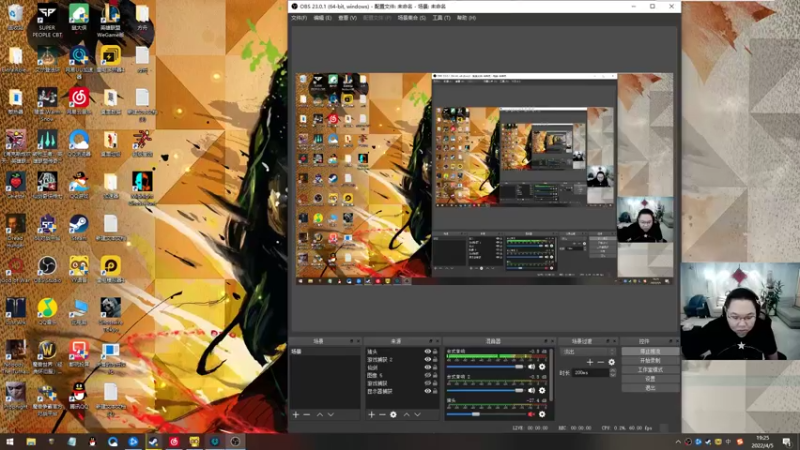Click the 退出 exit button in OBS
The width and height of the screenshot is (800, 450).
[650, 388]
